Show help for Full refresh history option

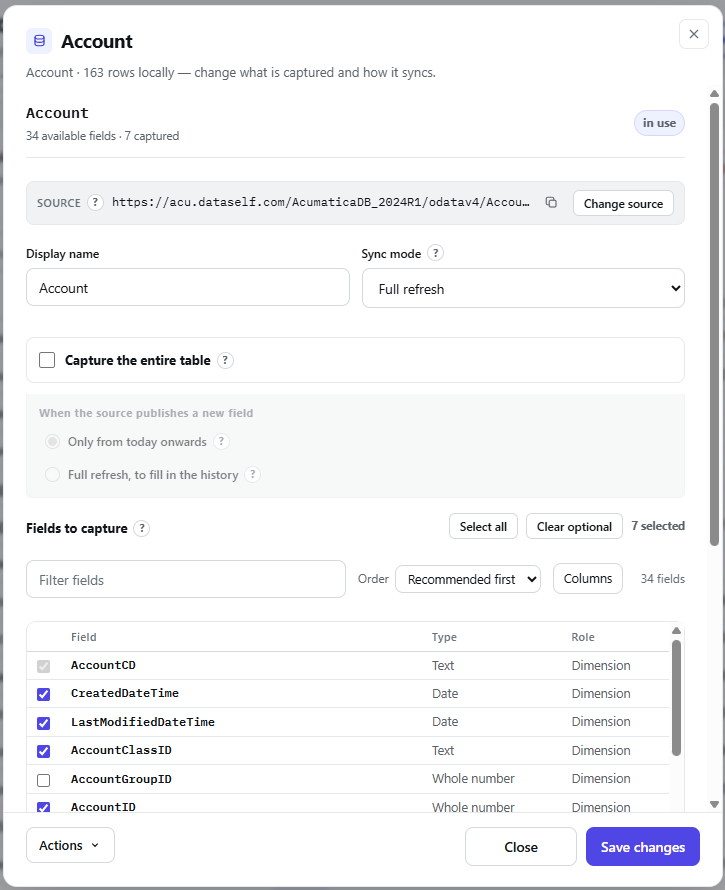tap(253, 475)
